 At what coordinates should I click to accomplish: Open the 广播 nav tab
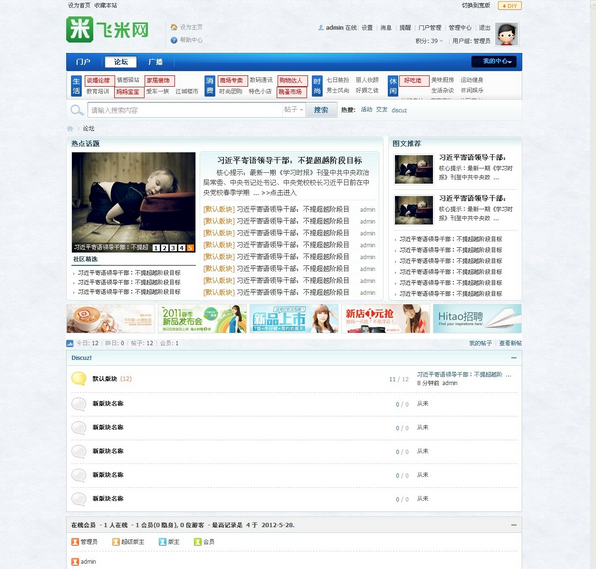click(x=155, y=62)
